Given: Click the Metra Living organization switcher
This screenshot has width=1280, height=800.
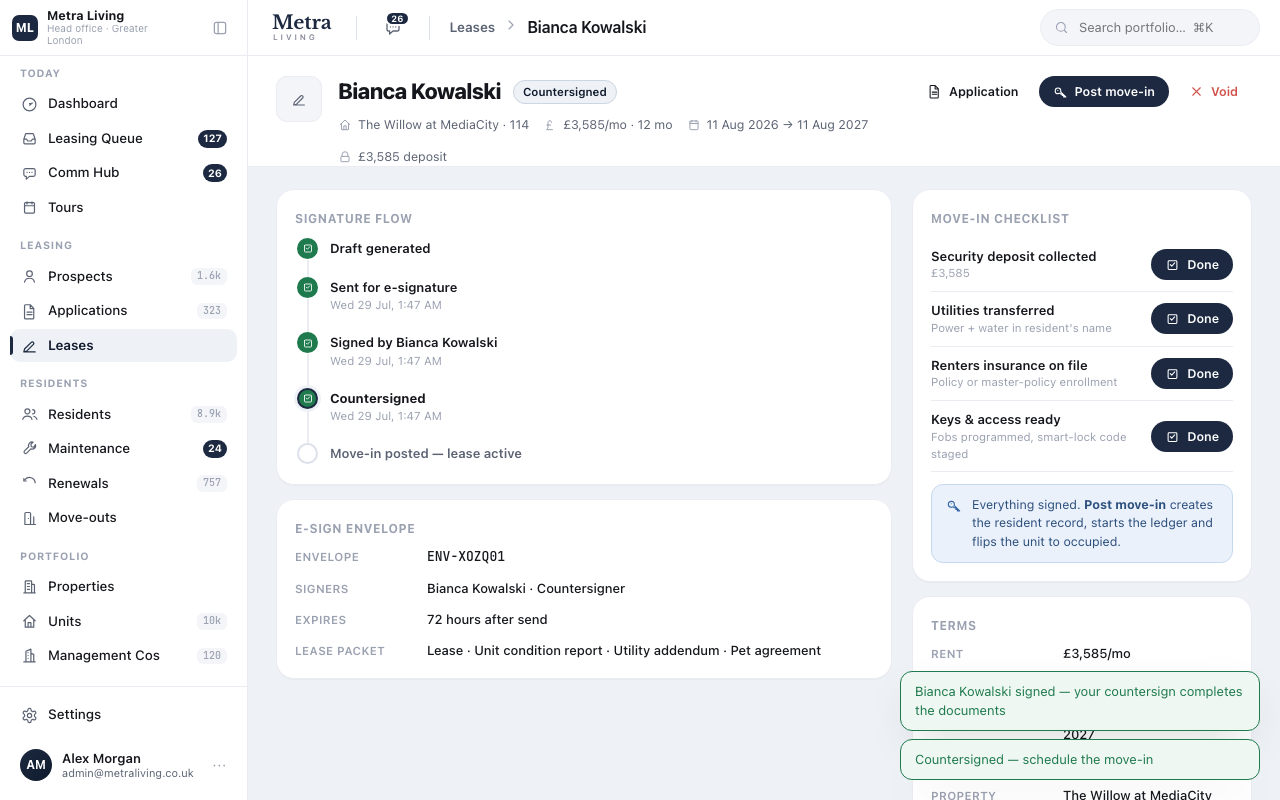Looking at the screenshot, I should [x=103, y=28].
